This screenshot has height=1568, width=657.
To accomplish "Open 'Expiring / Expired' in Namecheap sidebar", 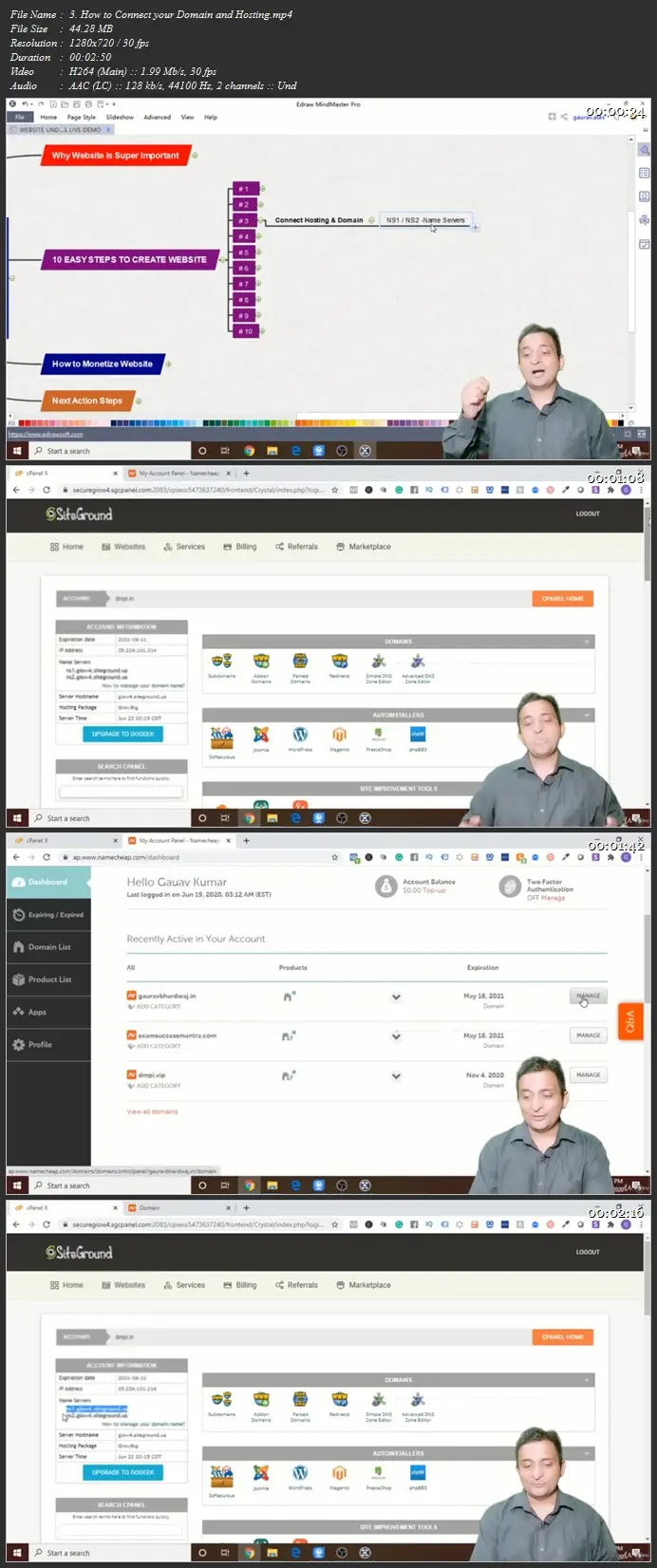I will (47, 915).
